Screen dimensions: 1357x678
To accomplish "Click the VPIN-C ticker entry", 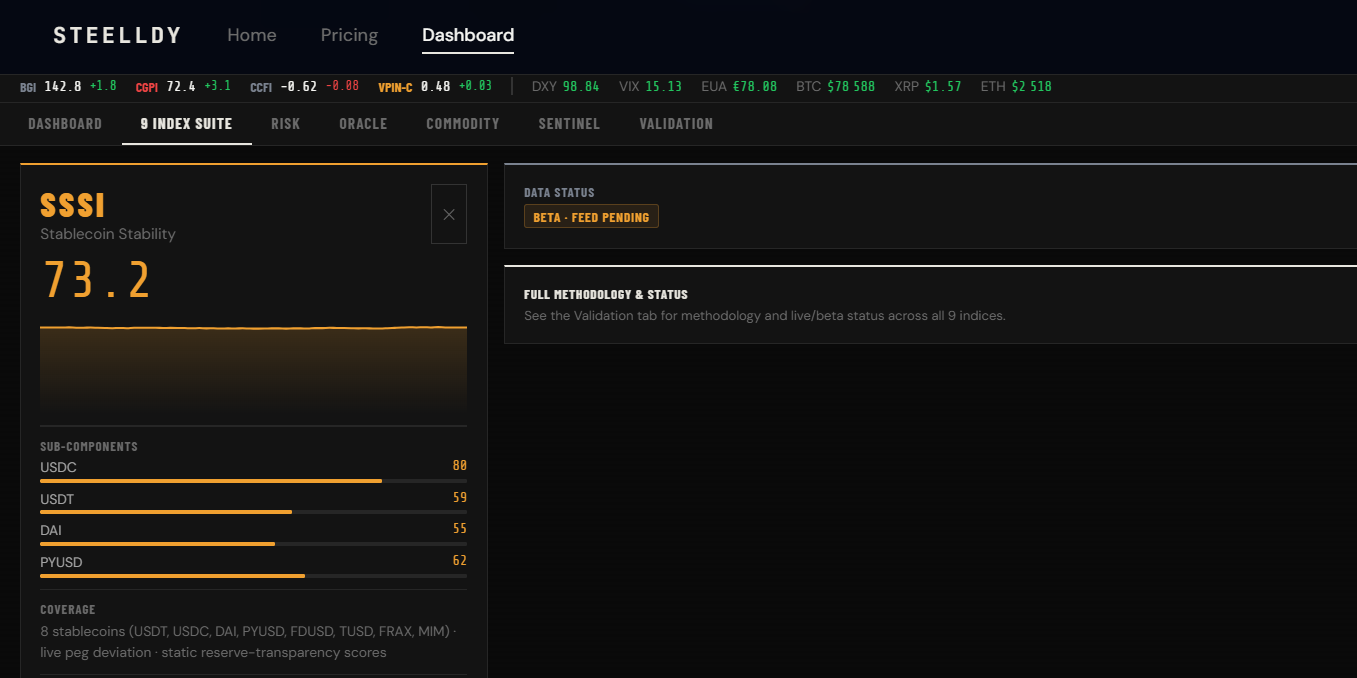I will (435, 87).
